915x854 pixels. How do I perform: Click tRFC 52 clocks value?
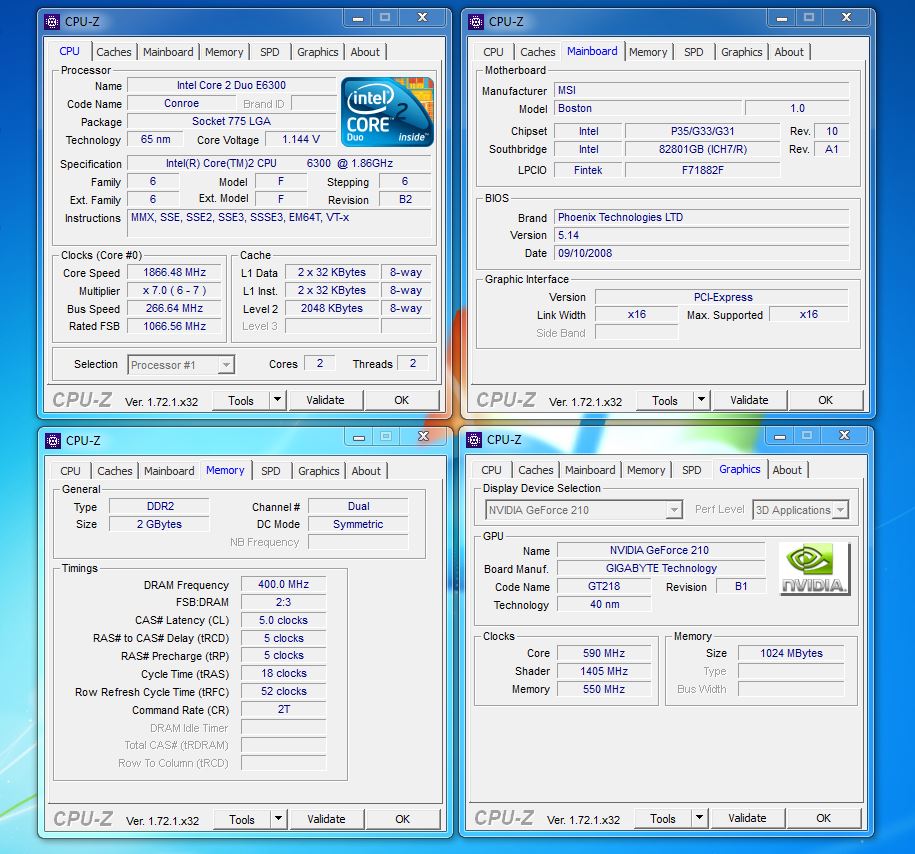point(283,691)
